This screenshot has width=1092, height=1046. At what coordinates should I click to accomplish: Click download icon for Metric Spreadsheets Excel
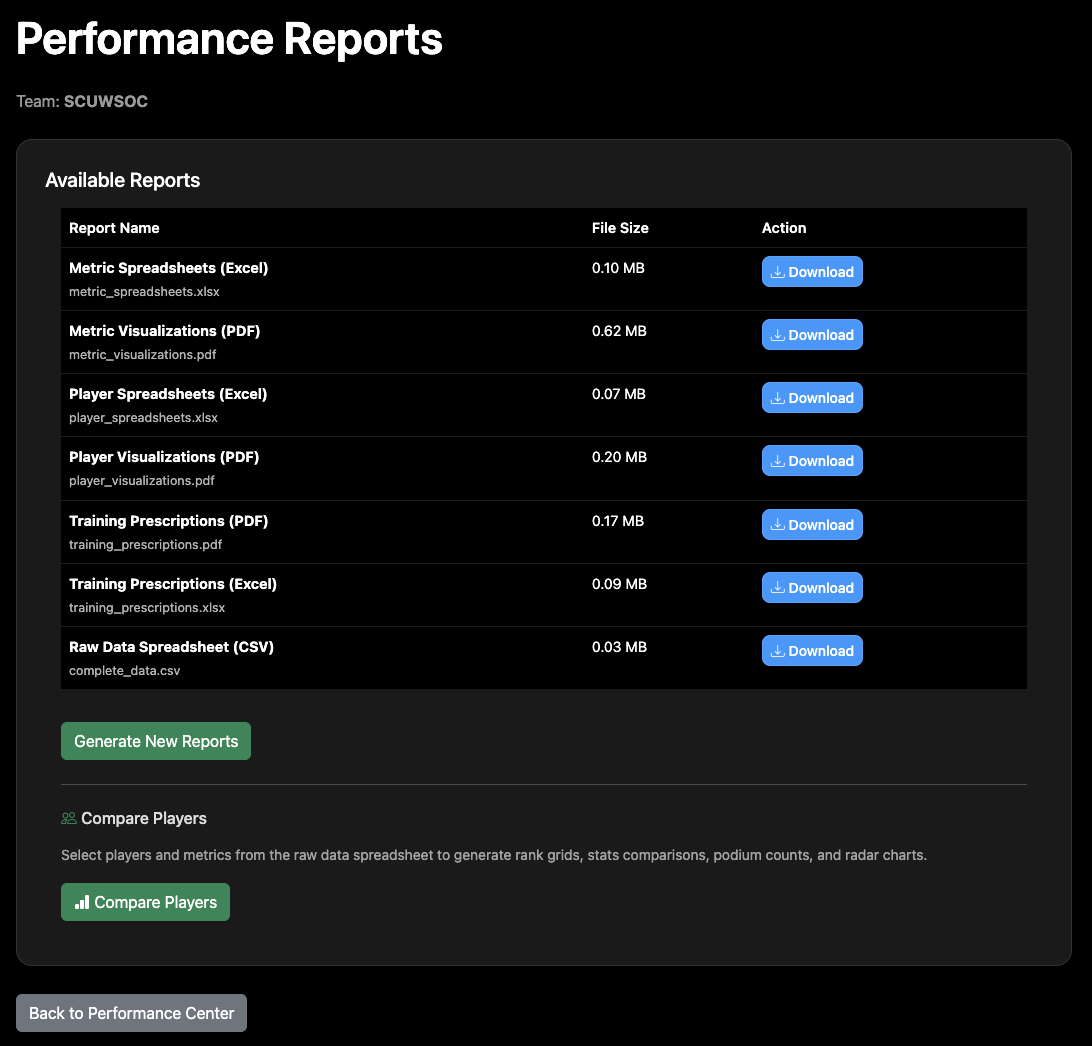[777, 272]
